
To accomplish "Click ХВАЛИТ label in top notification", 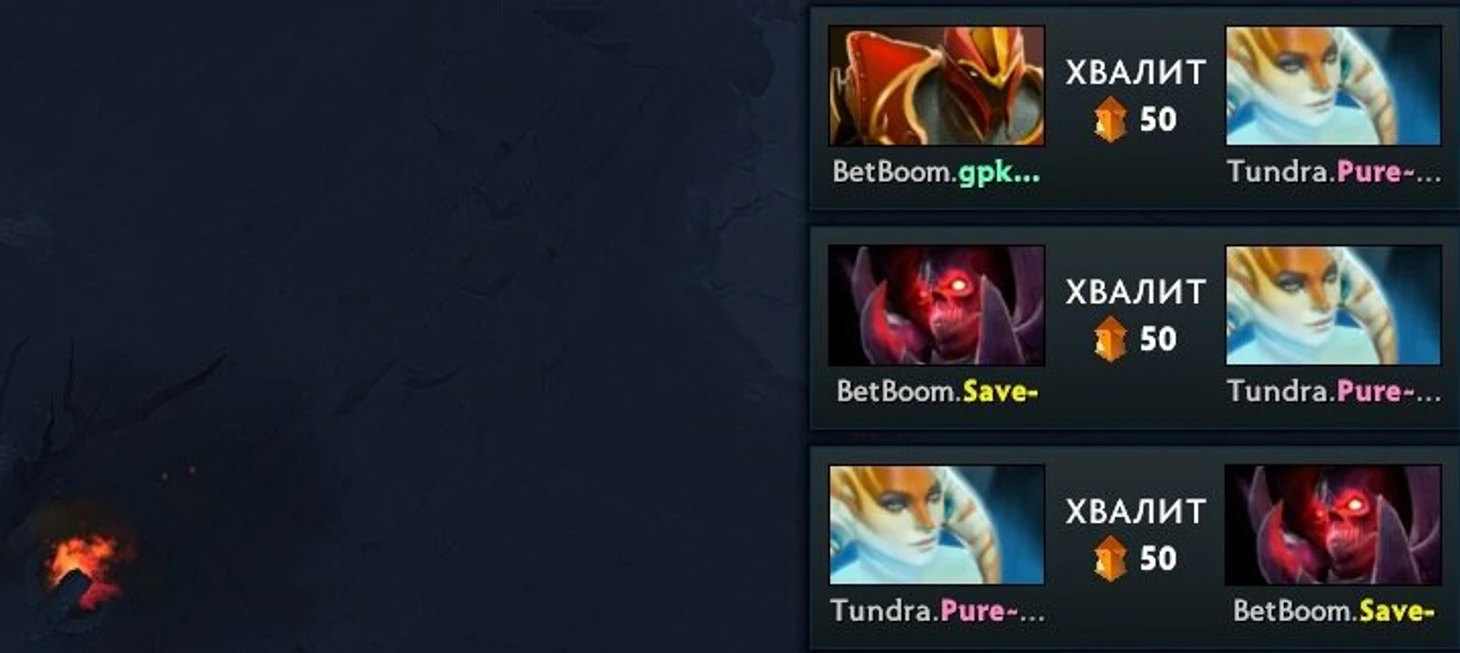I will click(1135, 73).
